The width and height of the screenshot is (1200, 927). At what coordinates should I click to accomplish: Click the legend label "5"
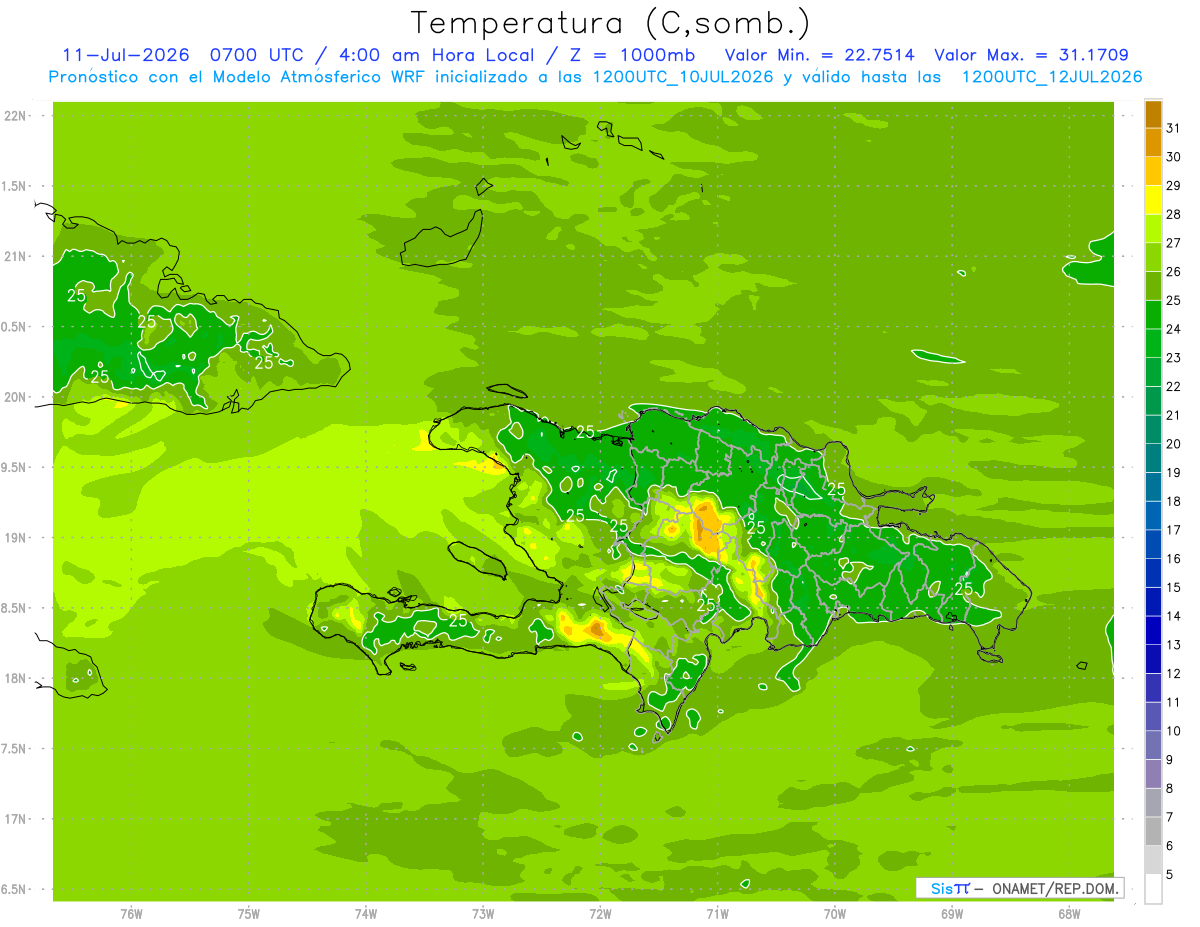1170,874
